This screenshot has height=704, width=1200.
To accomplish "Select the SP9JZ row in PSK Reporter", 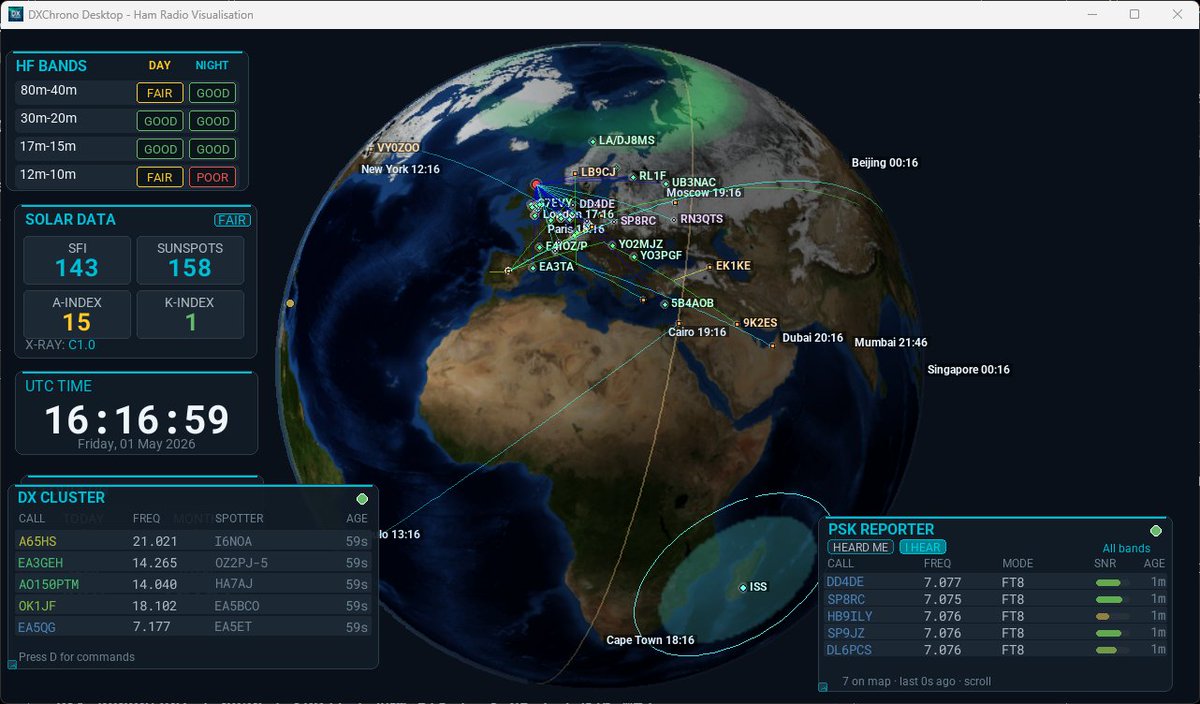I will [x=996, y=633].
